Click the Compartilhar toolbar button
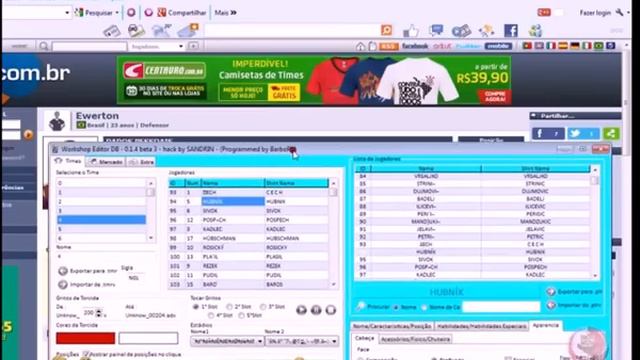This screenshot has width=640, height=360. click(x=182, y=13)
